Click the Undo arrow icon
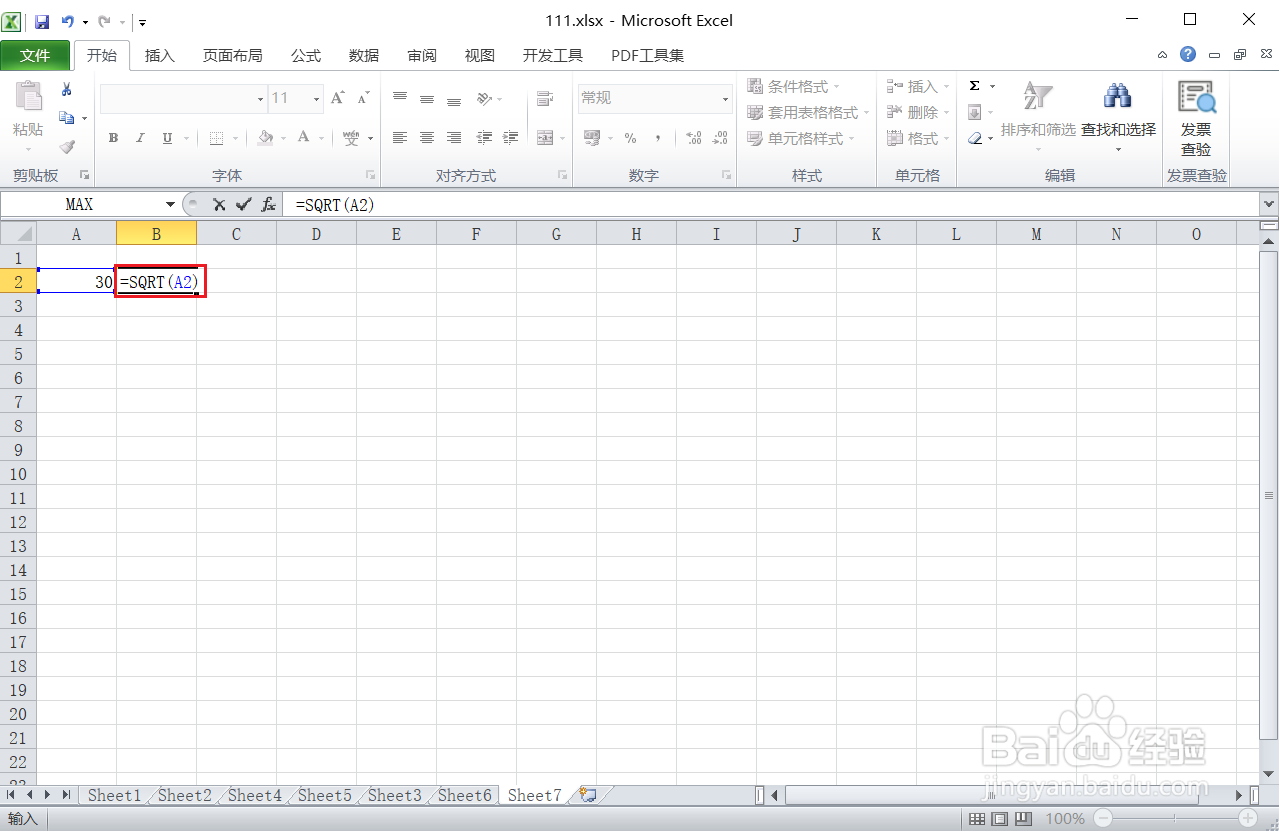Image resolution: width=1279 pixels, height=831 pixels. pos(67,21)
